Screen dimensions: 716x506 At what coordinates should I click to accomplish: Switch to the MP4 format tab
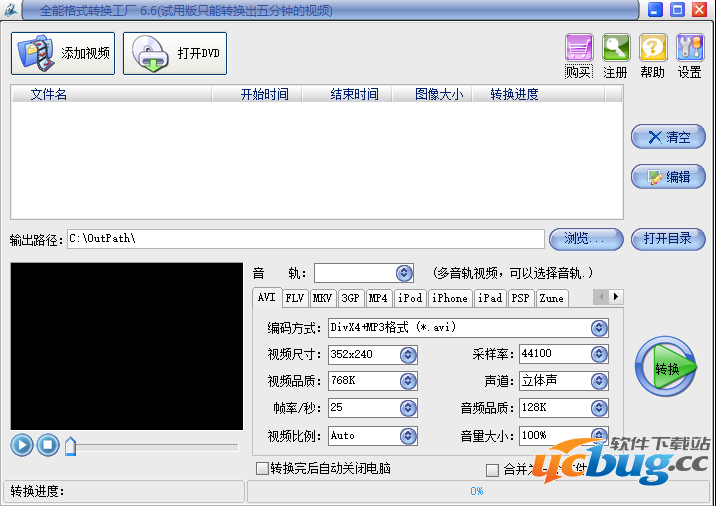click(378, 298)
